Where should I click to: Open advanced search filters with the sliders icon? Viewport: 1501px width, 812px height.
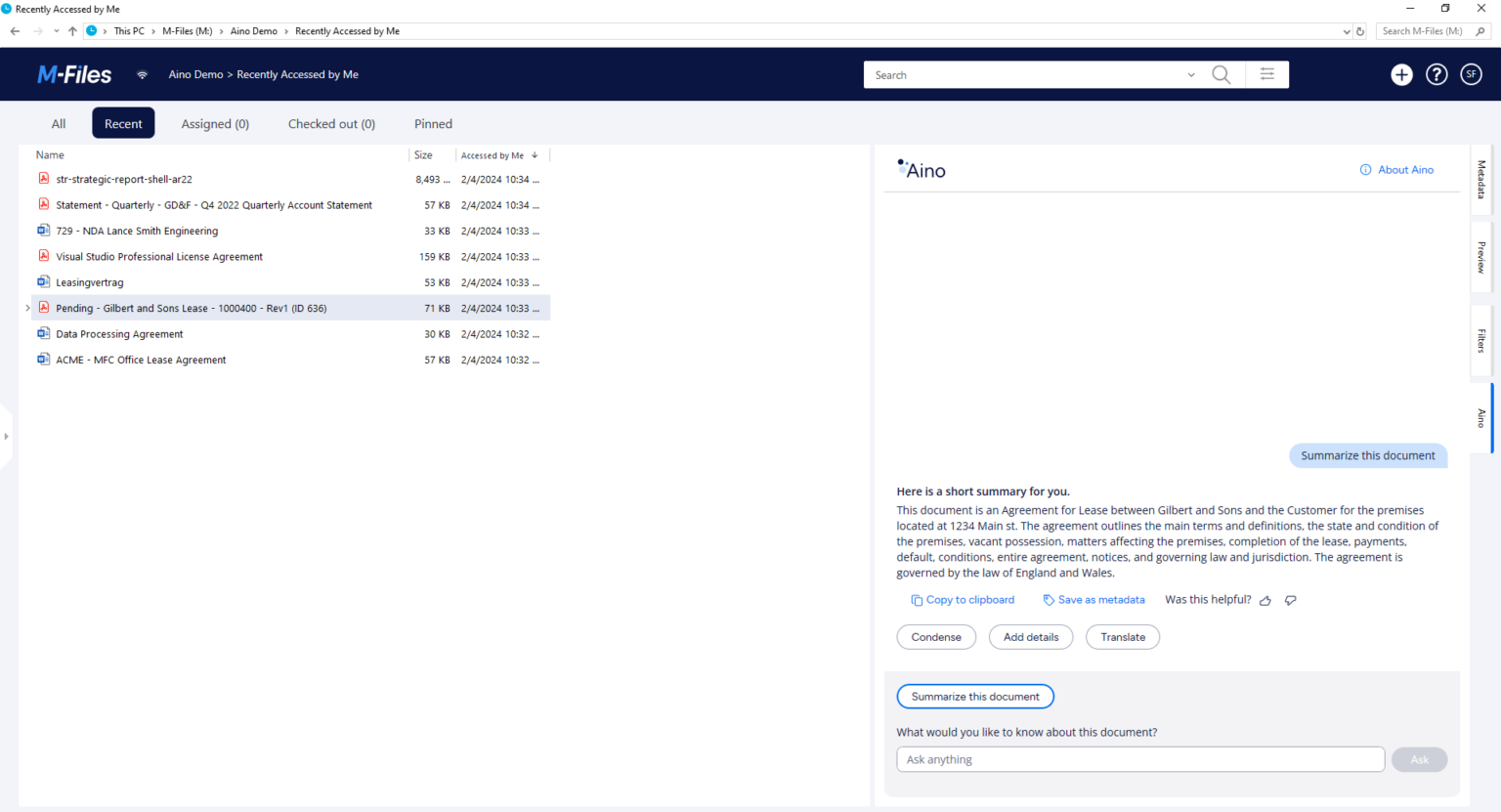(x=1266, y=73)
